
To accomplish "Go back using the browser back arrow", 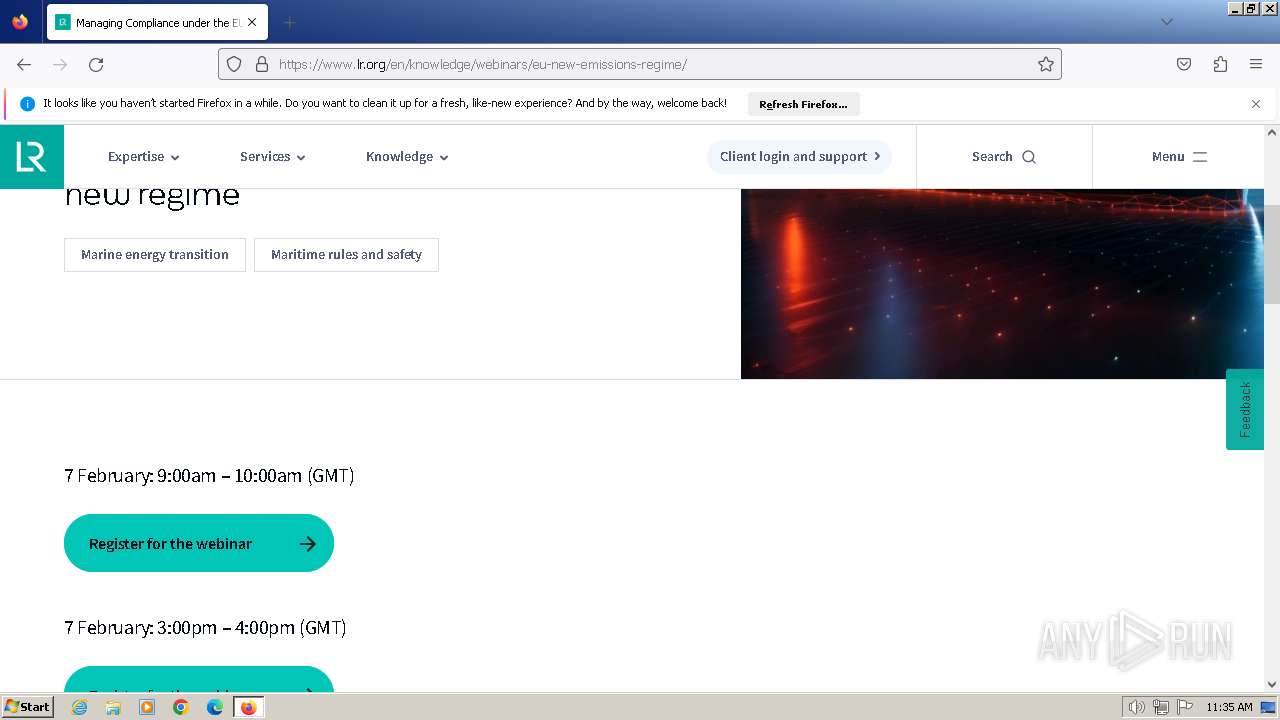I will (x=24, y=64).
